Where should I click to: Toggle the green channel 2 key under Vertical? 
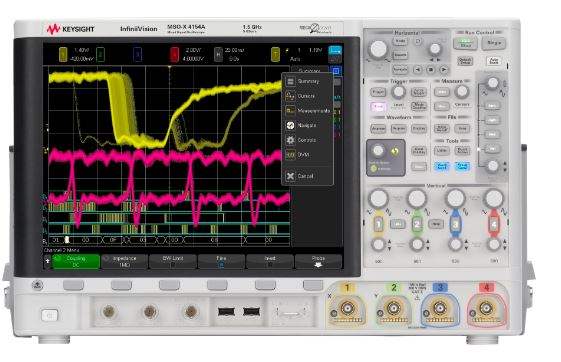pyautogui.click(x=417, y=224)
